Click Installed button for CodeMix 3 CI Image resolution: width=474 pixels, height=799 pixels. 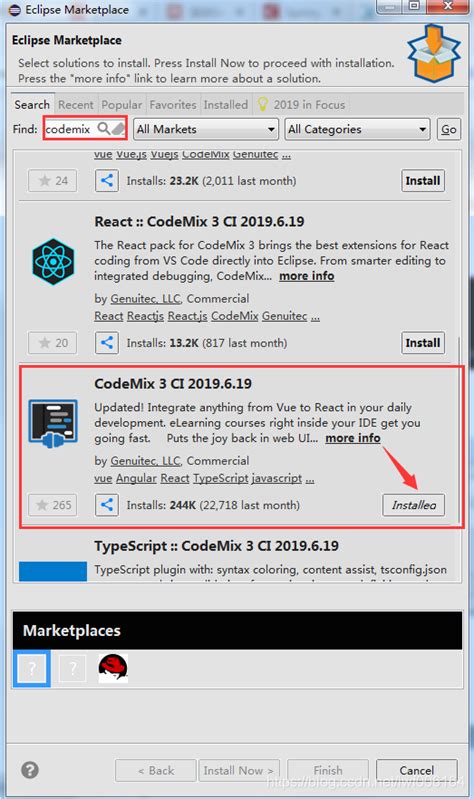(x=413, y=505)
